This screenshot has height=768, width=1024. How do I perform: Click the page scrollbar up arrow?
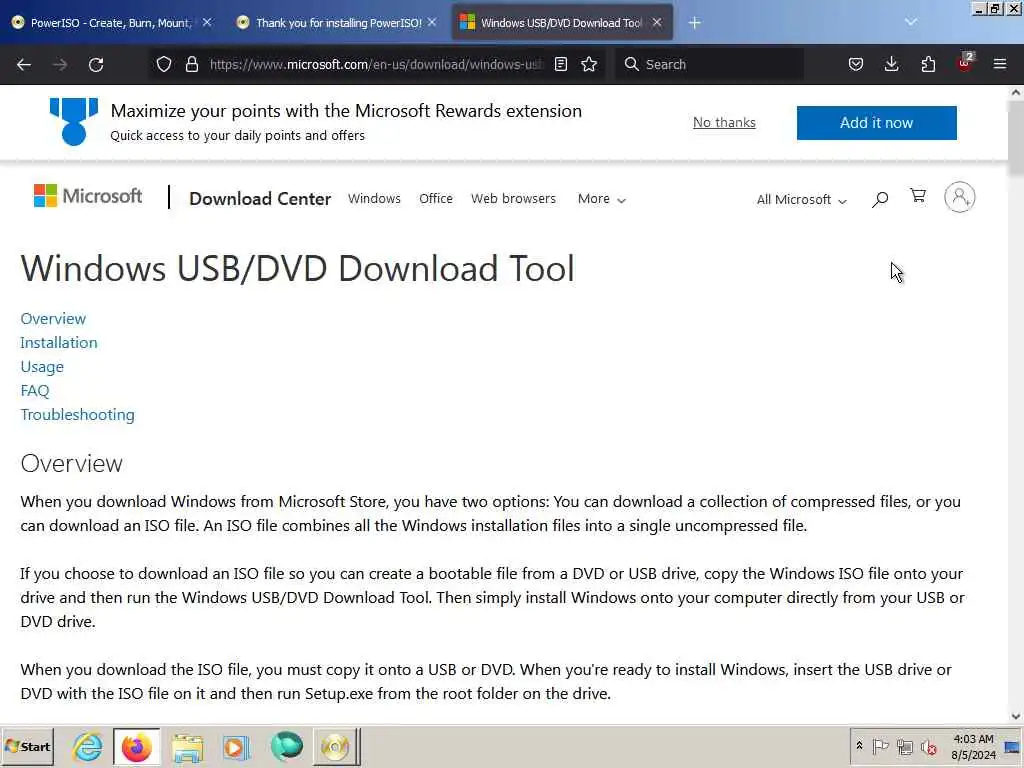(1016, 93)
